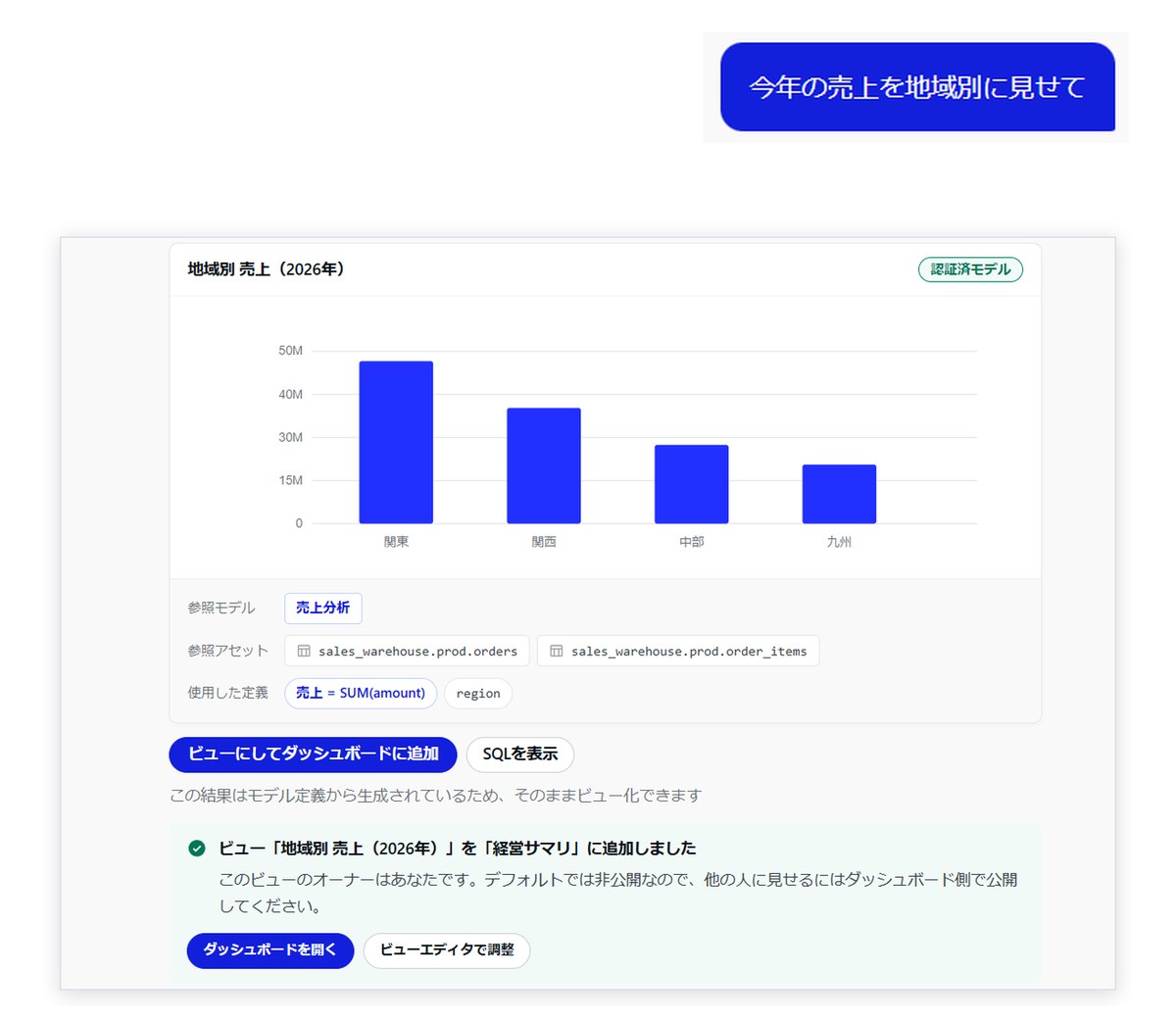Click the 50M axis label

(x=291, y=351)
